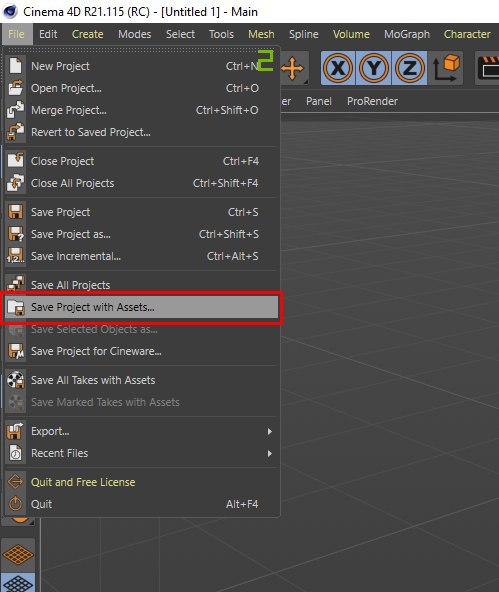Open the Volume menu

point(351,34)
